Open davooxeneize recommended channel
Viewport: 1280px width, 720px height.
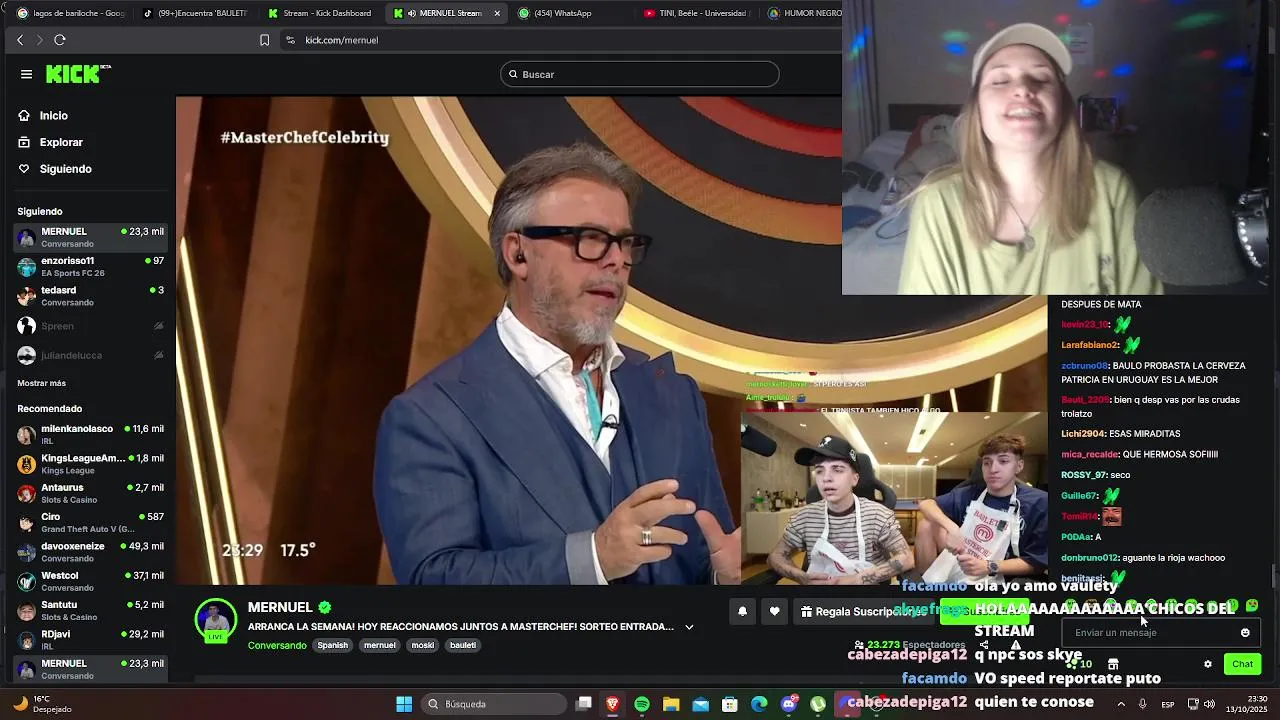[x=90, y=551]
